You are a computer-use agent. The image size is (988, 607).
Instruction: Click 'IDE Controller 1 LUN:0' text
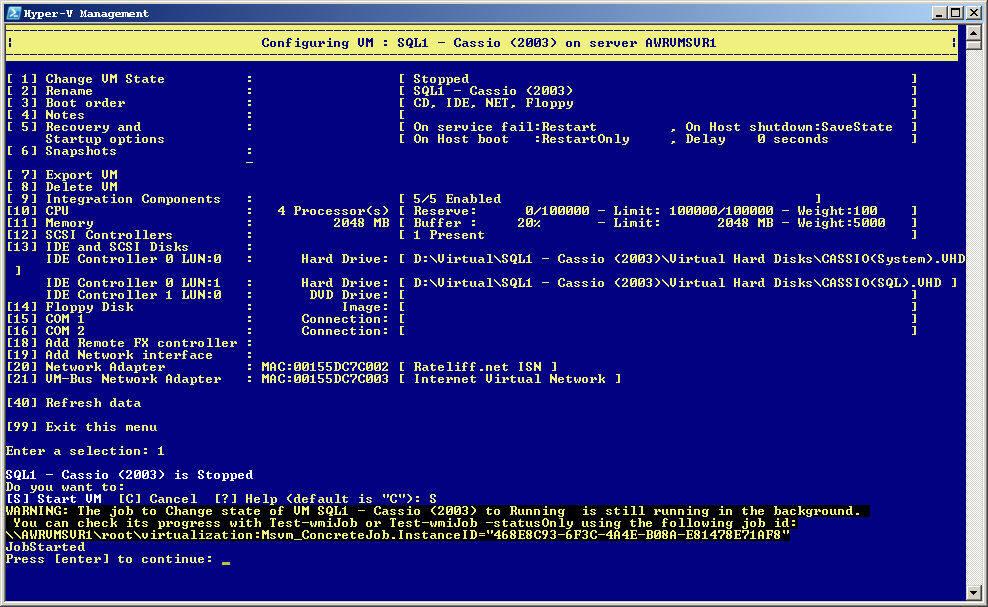(x=134, y=294)
